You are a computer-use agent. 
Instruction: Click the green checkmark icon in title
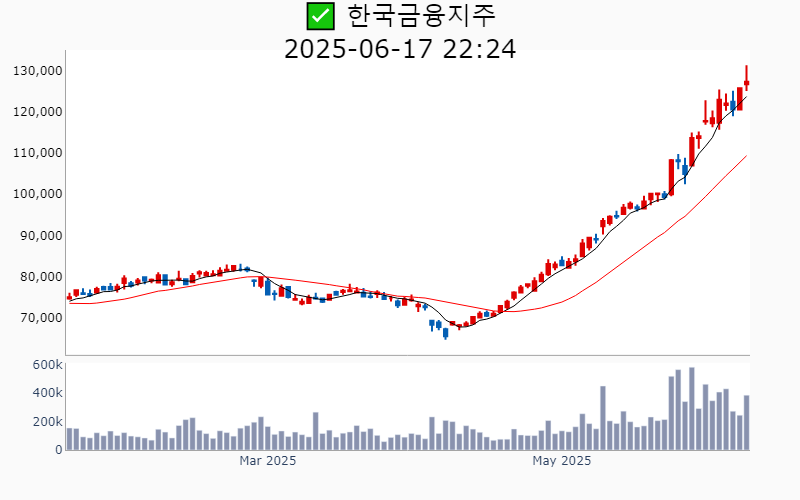pos(320,16)
